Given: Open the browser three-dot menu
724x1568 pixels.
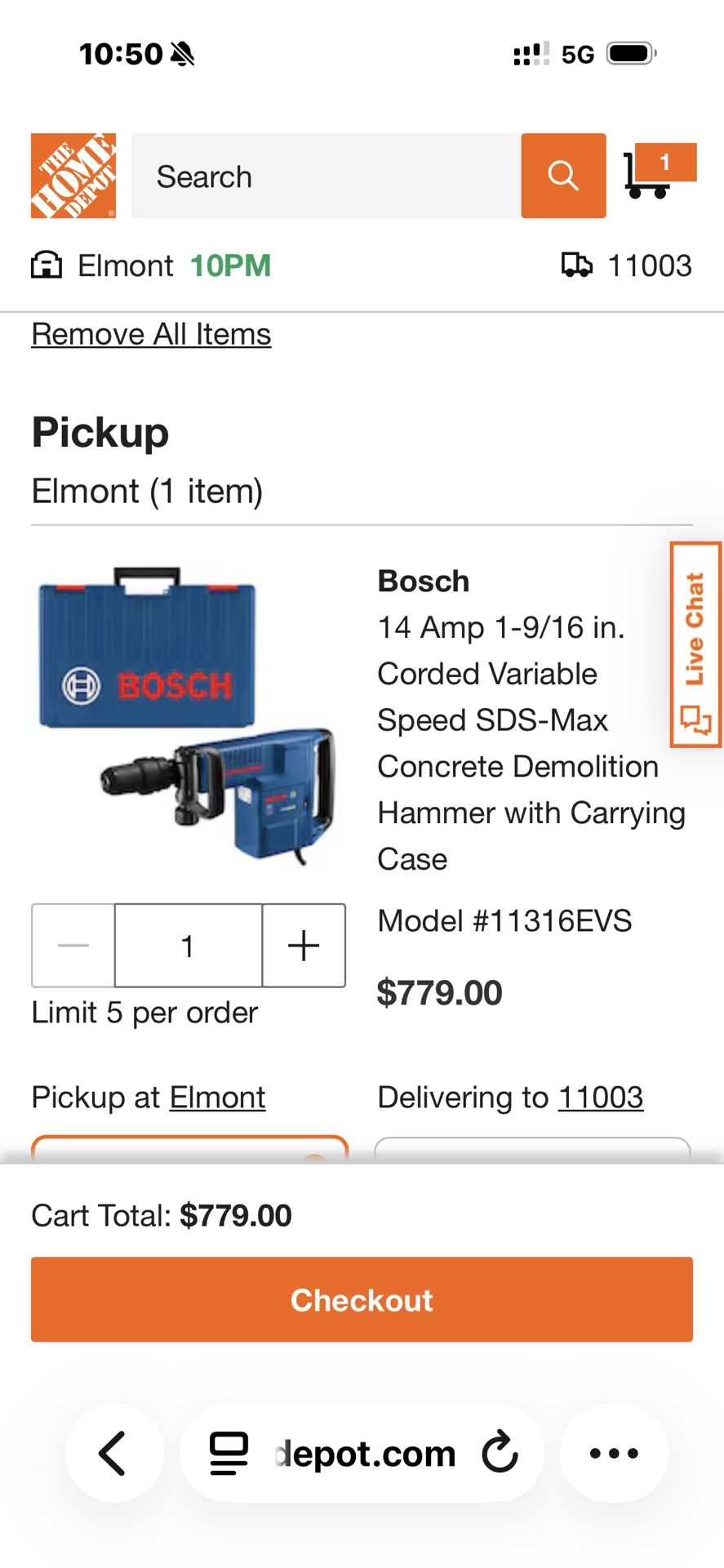Looking at the screenshot, I should coord(614,1453).
